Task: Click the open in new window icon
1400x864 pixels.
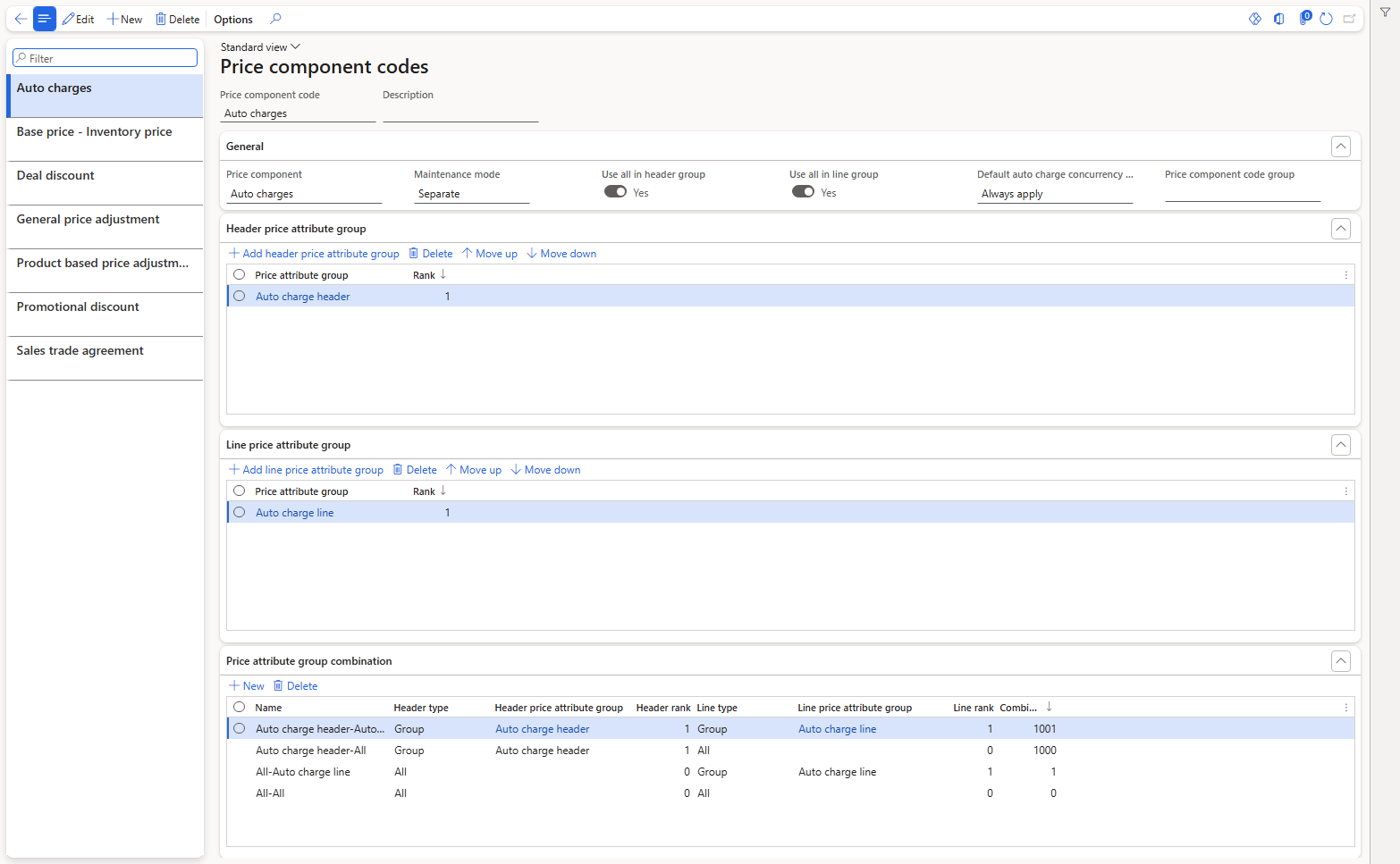Action: 1350,19
